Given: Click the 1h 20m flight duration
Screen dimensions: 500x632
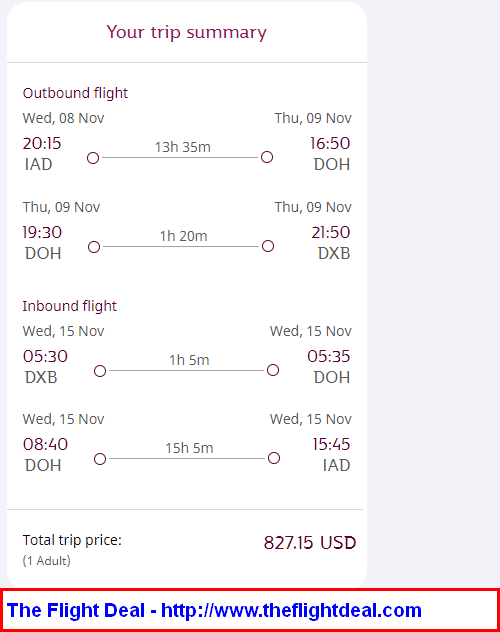Looking at the screenshot, I should (183, 236).
